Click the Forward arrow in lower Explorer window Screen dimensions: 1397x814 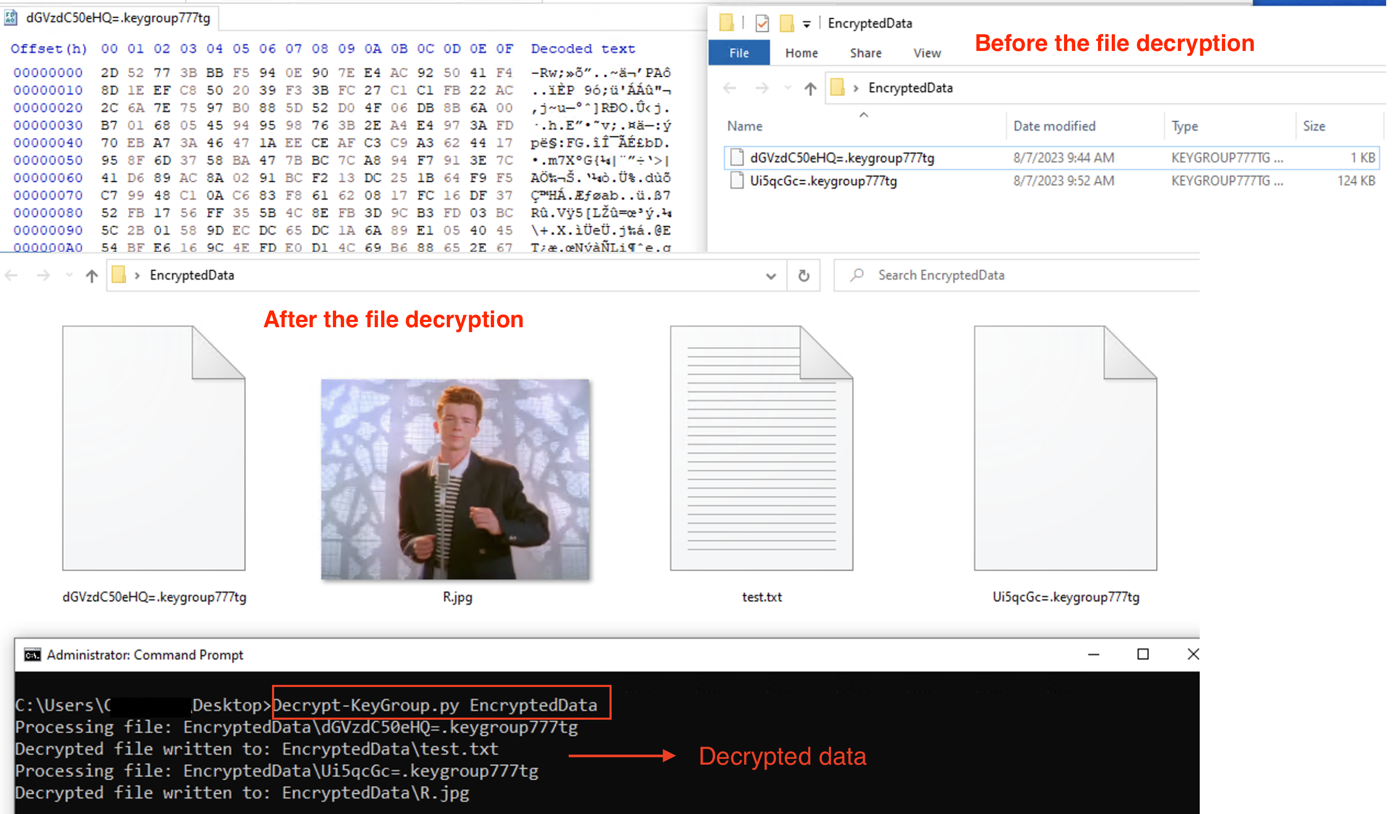click(x=43, y=275)
